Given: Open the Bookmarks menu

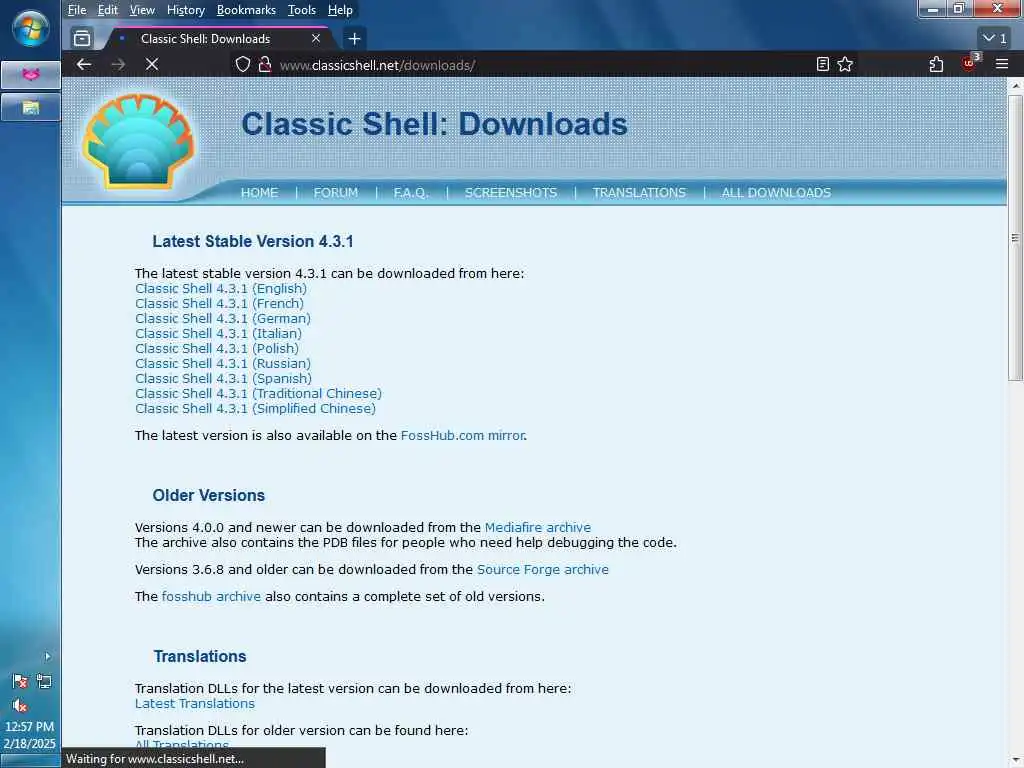Looking at the screenshot, I should [x=246, y=10].
